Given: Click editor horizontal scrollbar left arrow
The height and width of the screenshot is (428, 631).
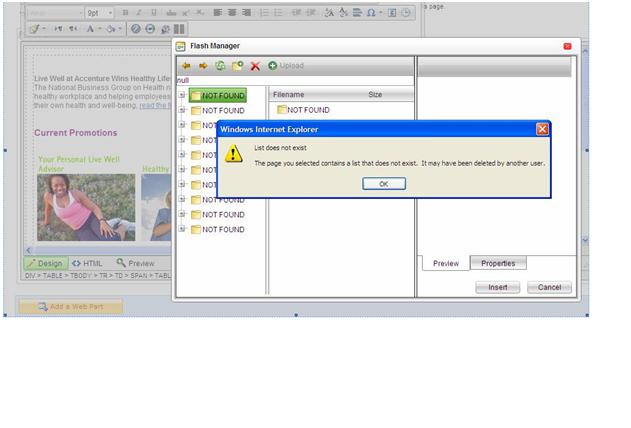Looking at the screenshot, I should point(28,250).
